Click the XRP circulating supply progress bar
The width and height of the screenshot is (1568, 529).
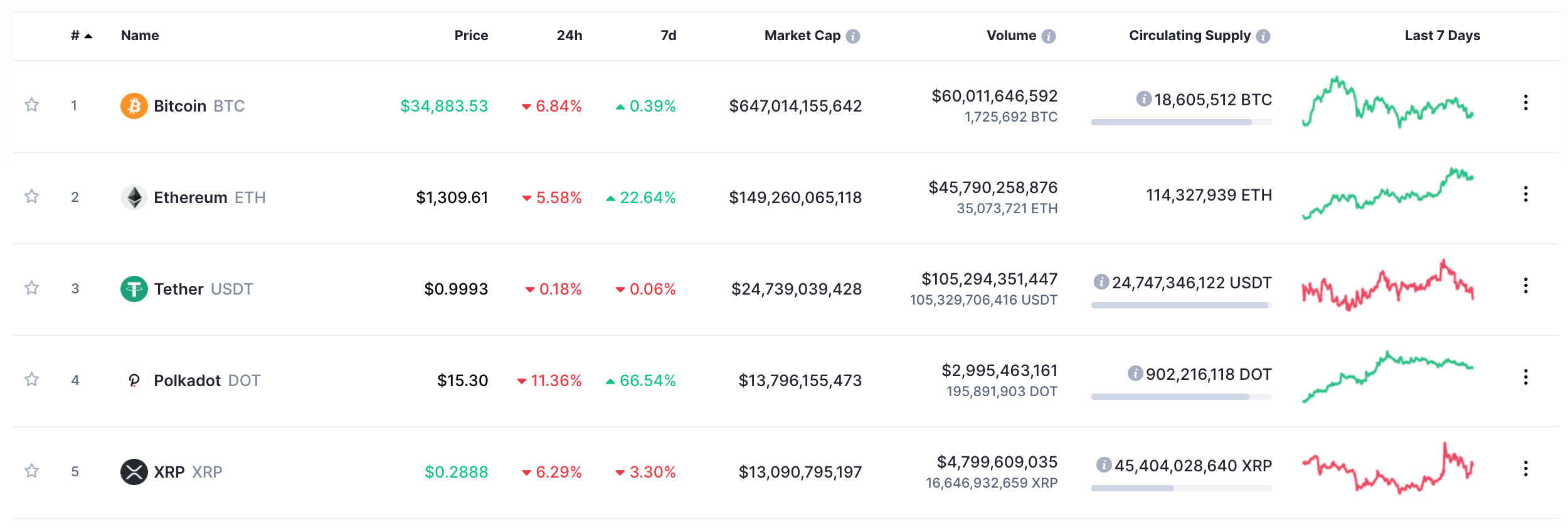pyautogui.click(x=1181, y=488)
